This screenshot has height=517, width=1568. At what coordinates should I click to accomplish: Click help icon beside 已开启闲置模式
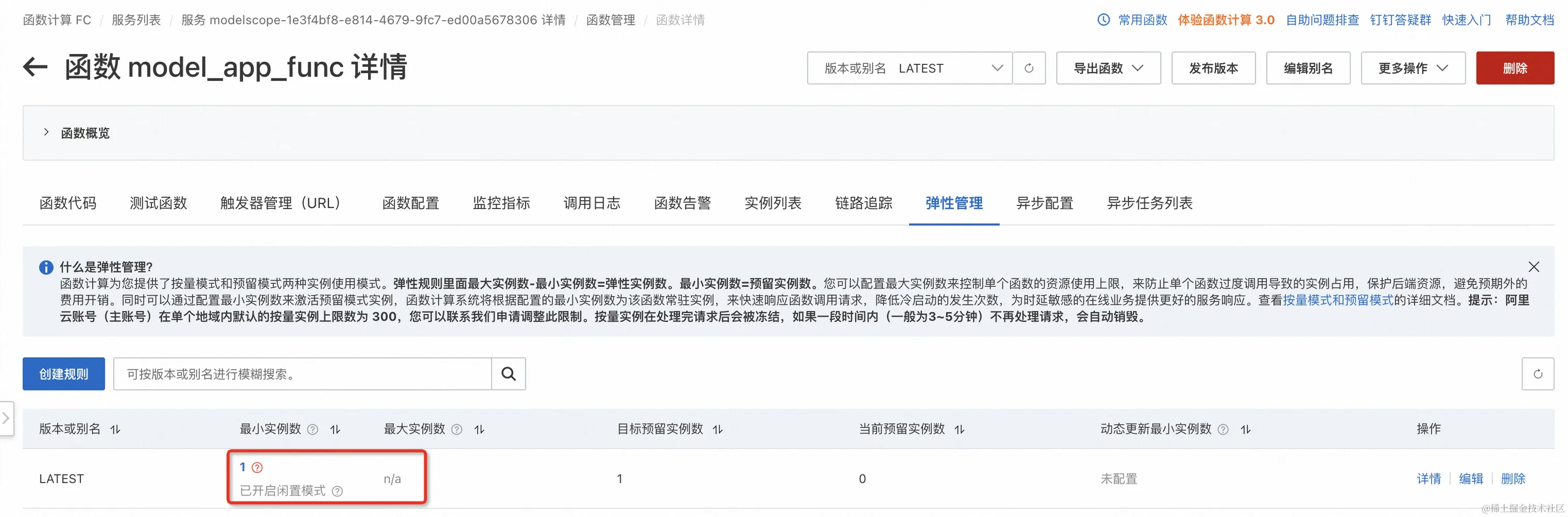[337, 492]
